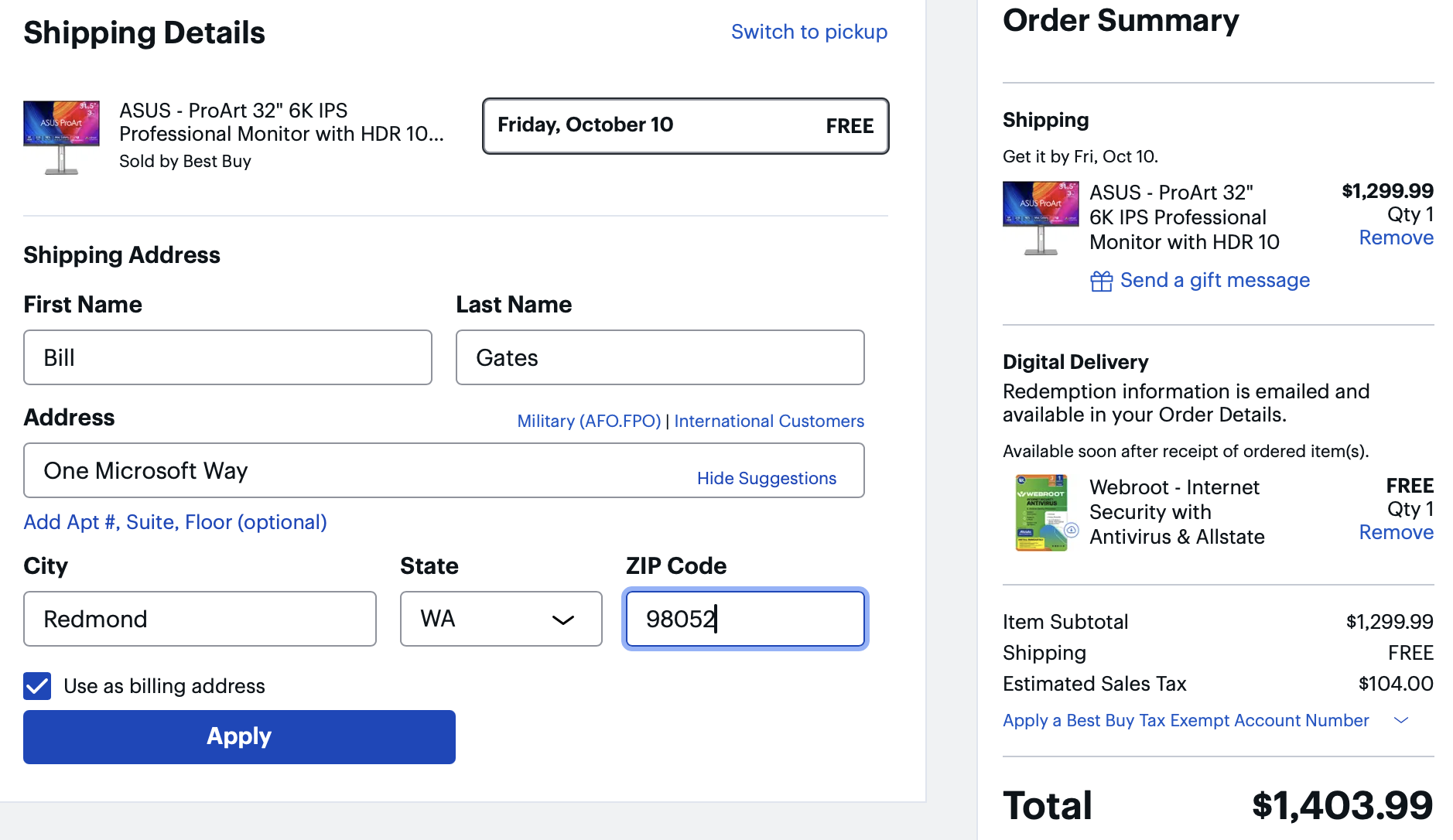Click Send a gift message link
The width and height of the screenshot is (1453, 840).
1214,280
